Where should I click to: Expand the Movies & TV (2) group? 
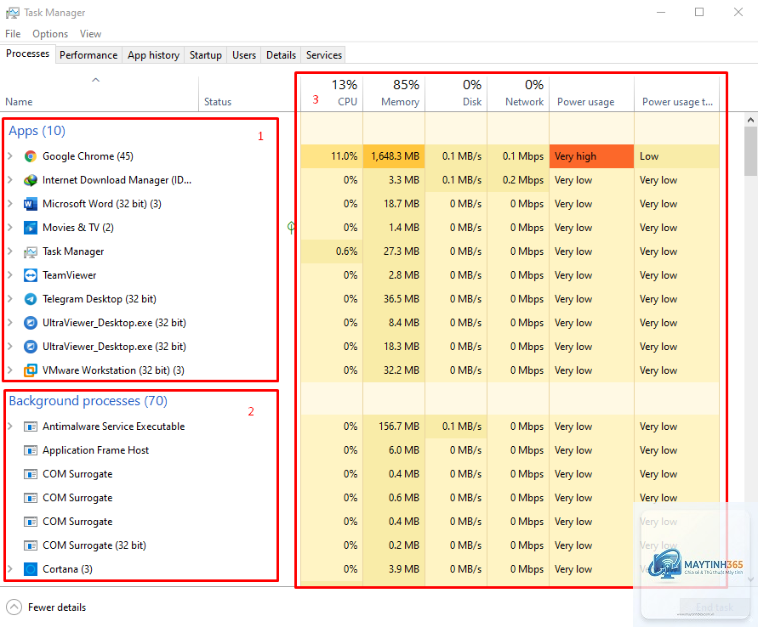(x=10, y=227)
